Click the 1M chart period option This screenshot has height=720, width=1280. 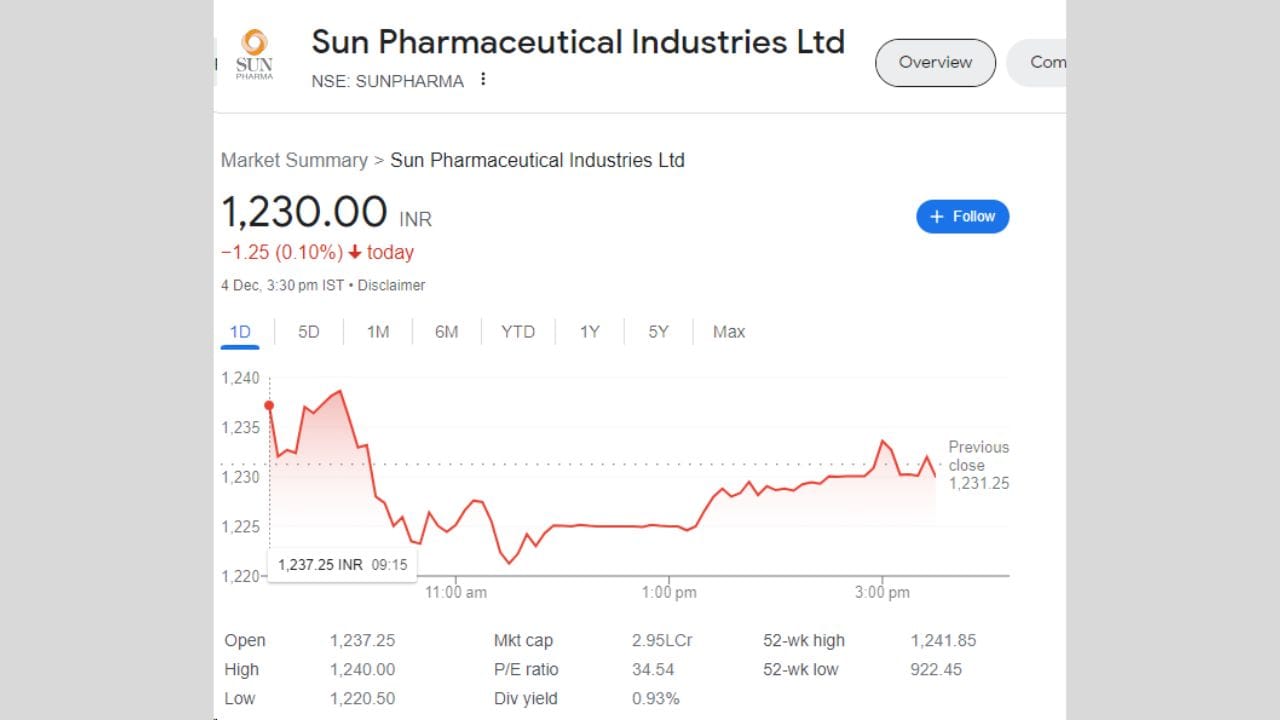[x=377, y=331]
